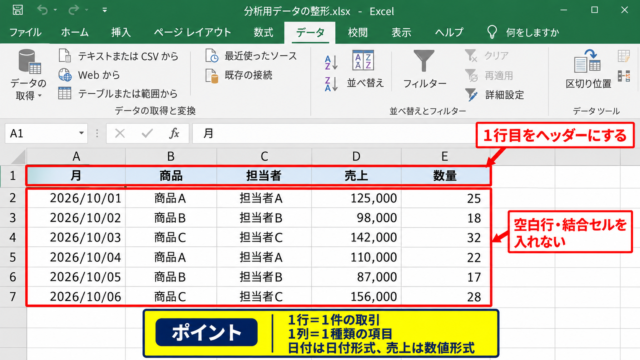The height and width of the screenshot is (360, 640).
Task: Click the Web globe icon
Action: pyautogui.click(x=65, y=75)
